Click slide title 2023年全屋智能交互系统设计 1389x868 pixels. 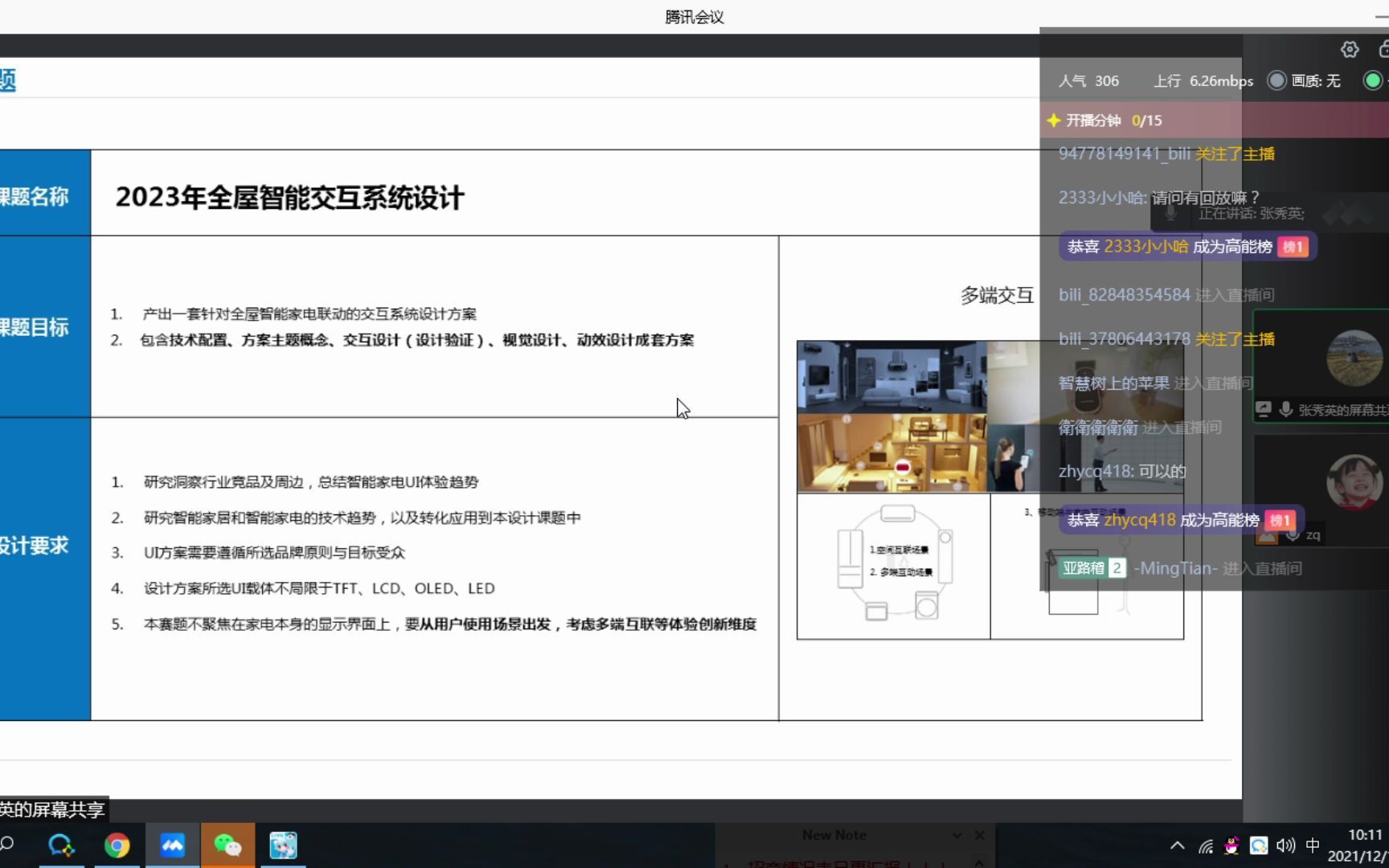(289, 198)
